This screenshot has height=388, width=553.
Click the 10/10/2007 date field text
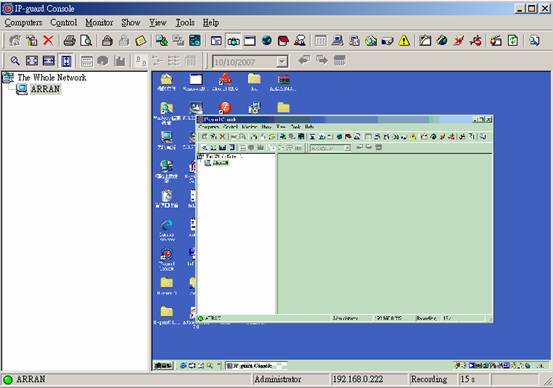234,62
